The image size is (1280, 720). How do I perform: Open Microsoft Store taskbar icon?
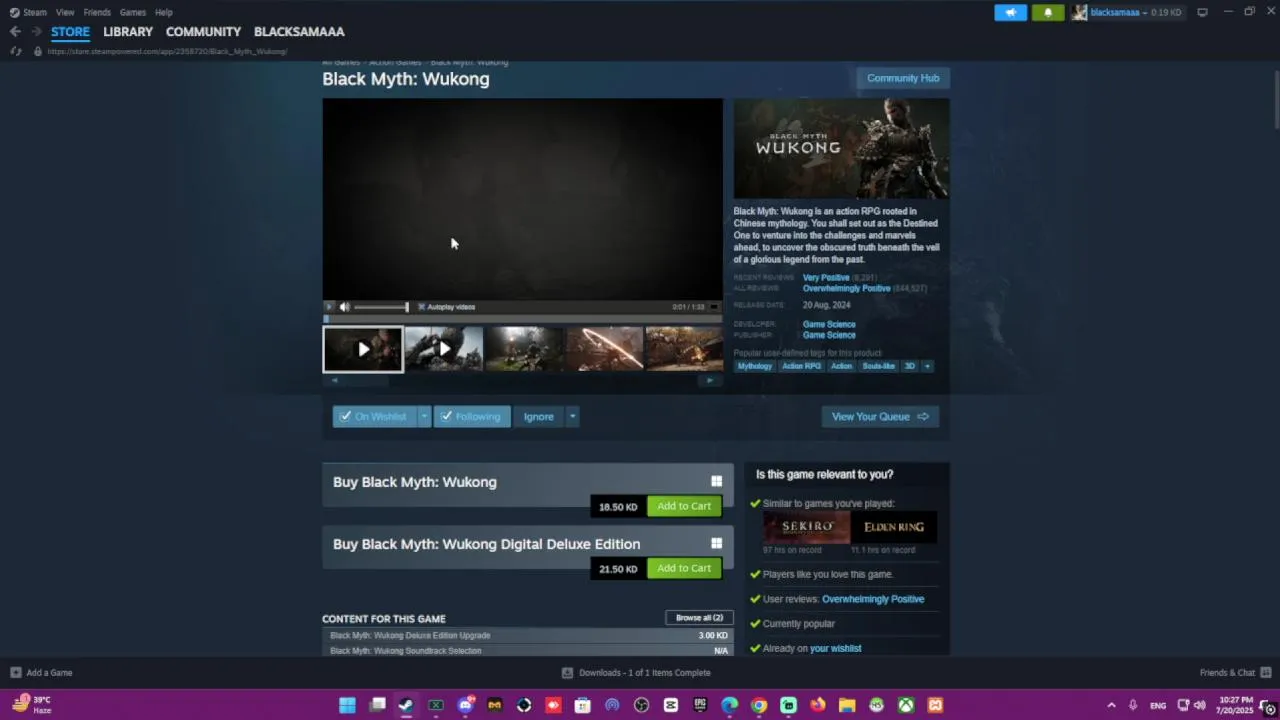tap(582, 705)
